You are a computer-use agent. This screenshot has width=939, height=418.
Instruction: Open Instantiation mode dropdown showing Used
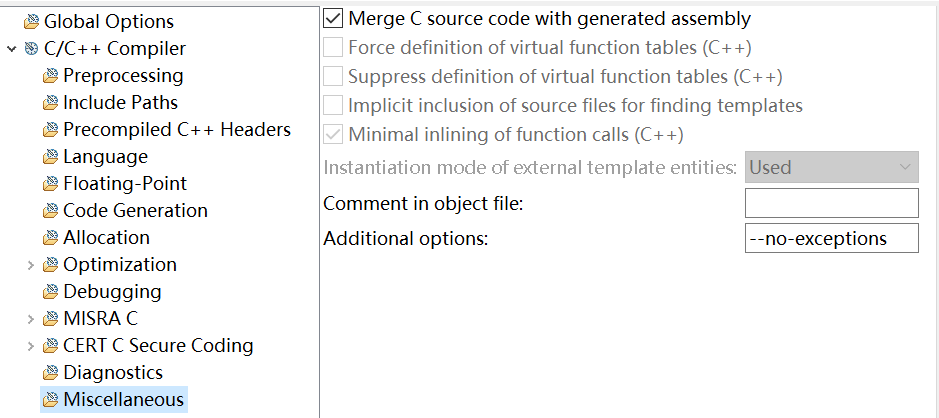(831, 167)
